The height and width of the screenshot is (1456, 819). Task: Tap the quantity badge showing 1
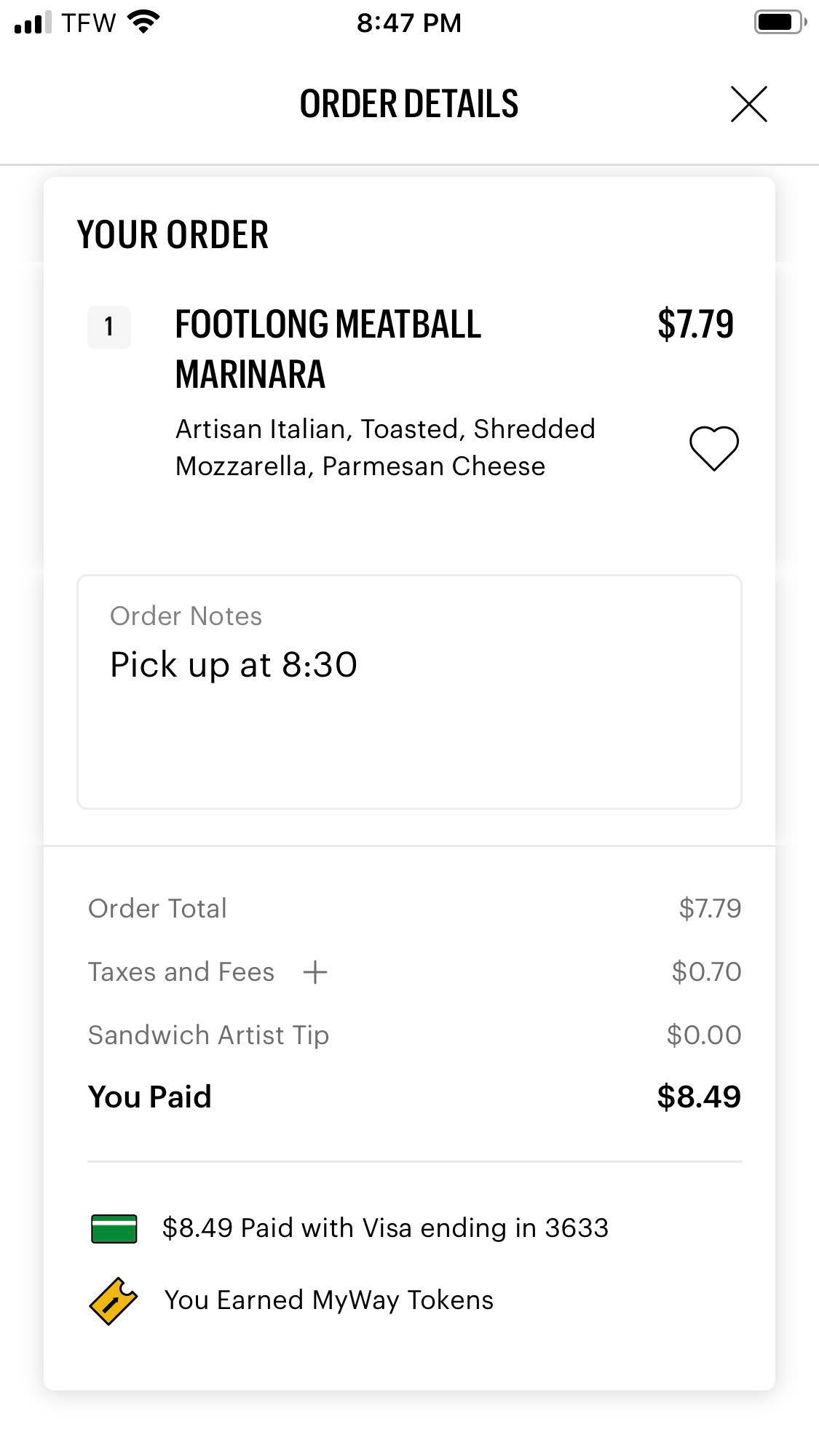click(108, 327)
